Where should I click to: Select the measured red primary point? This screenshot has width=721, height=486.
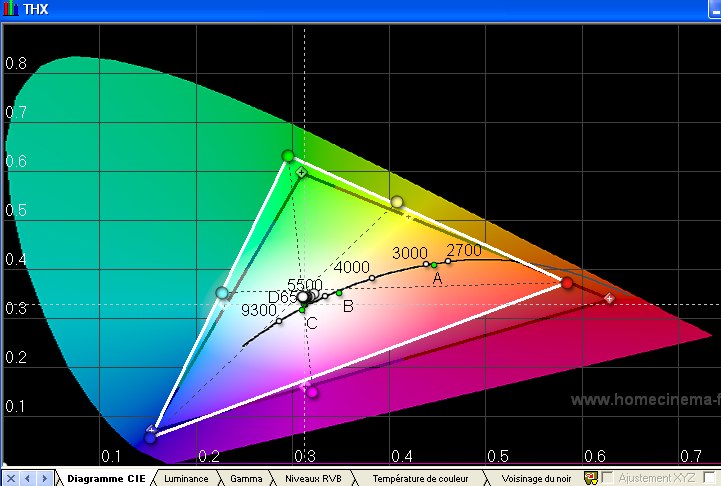(567, 283)
